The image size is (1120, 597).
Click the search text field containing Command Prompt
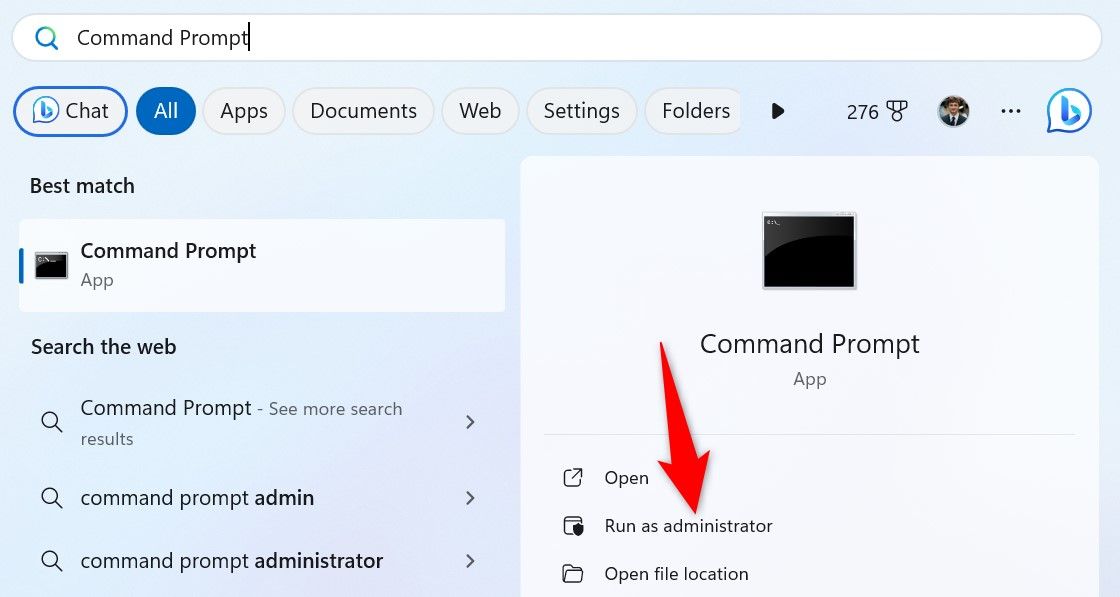[557, 38]
